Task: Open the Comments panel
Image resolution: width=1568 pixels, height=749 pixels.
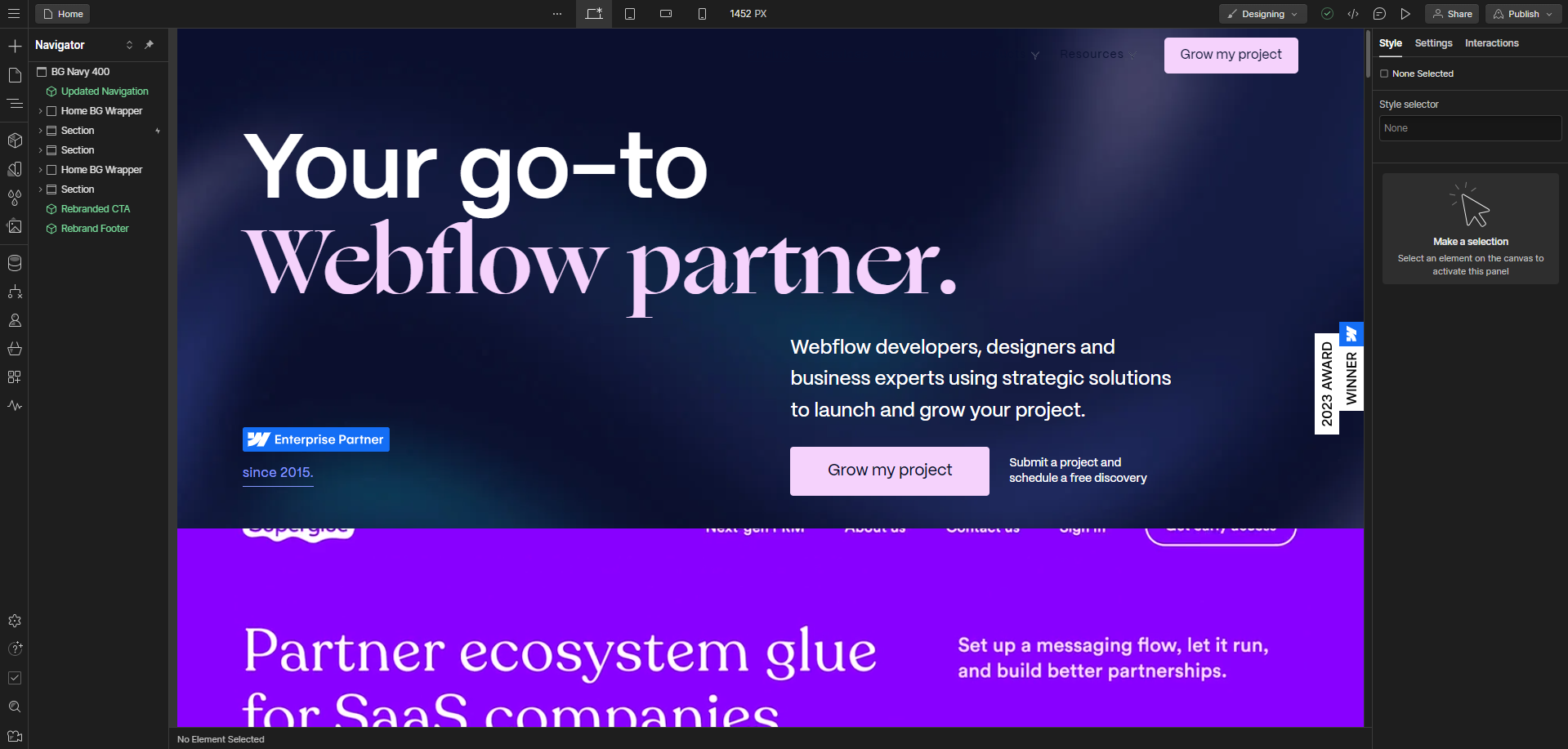Action: [x=1379, y=14]
